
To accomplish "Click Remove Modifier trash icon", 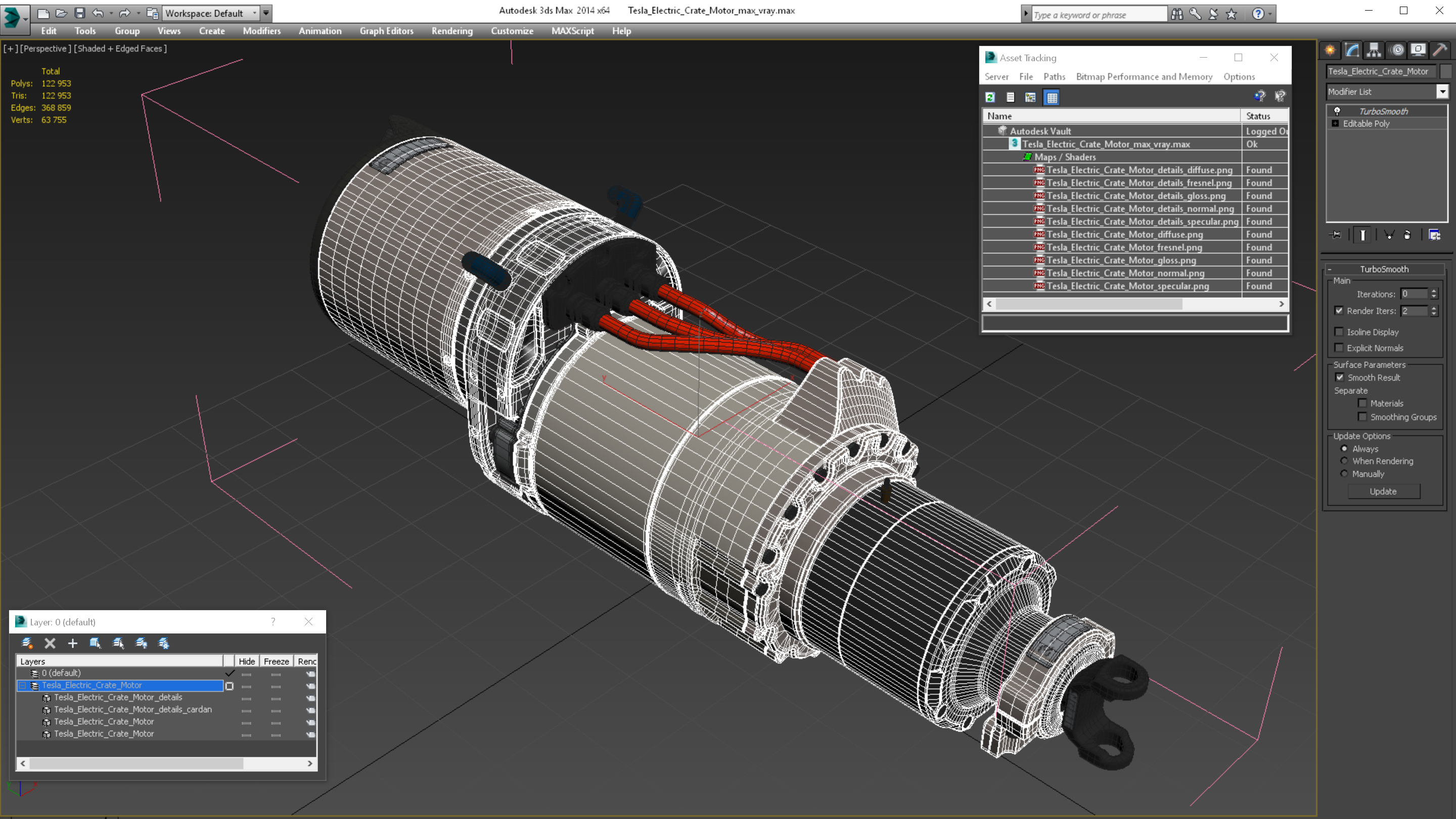I will tap(1407, 235).
